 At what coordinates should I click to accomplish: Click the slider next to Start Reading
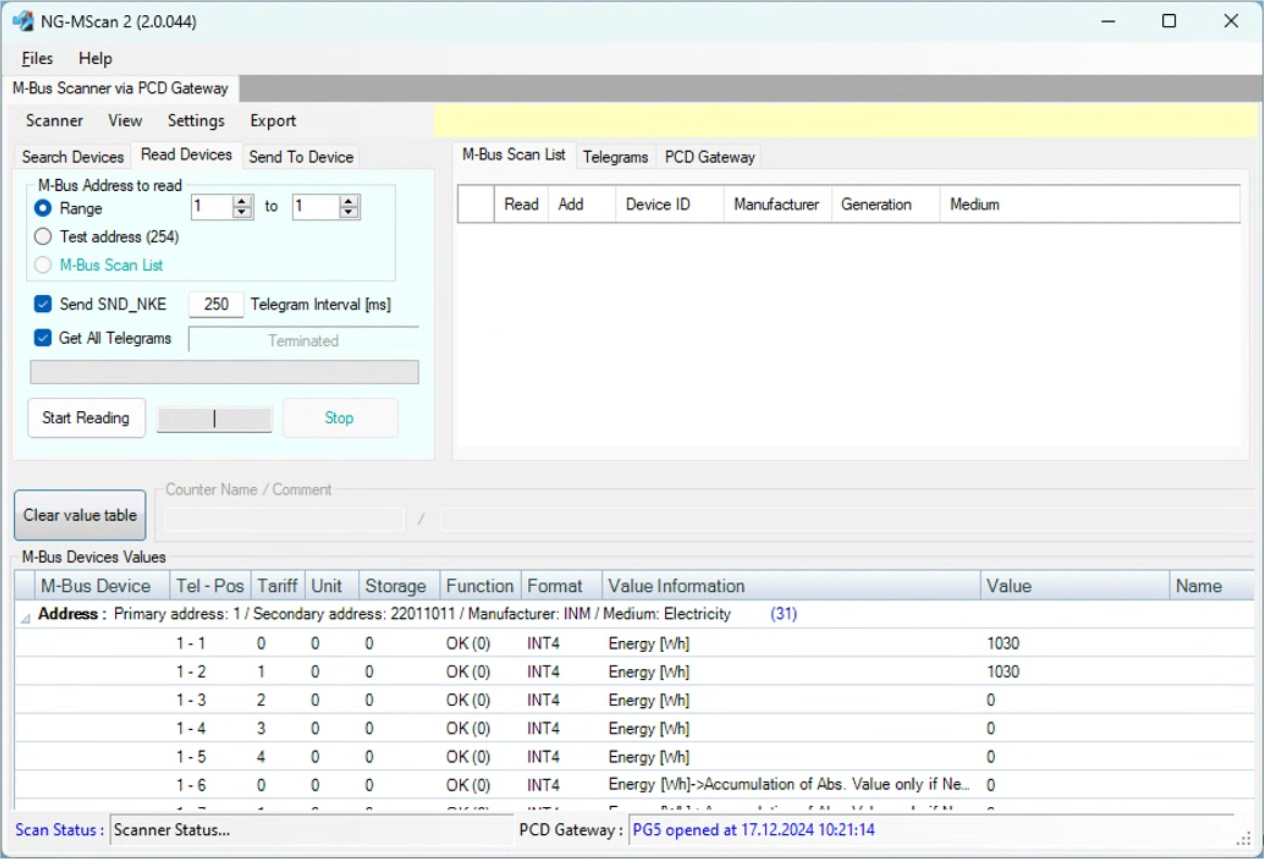(x=214, y=419)
